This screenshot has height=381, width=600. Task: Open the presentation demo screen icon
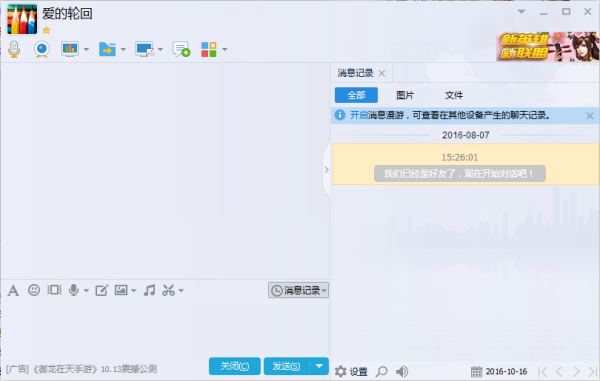click(x=70, y=49)
